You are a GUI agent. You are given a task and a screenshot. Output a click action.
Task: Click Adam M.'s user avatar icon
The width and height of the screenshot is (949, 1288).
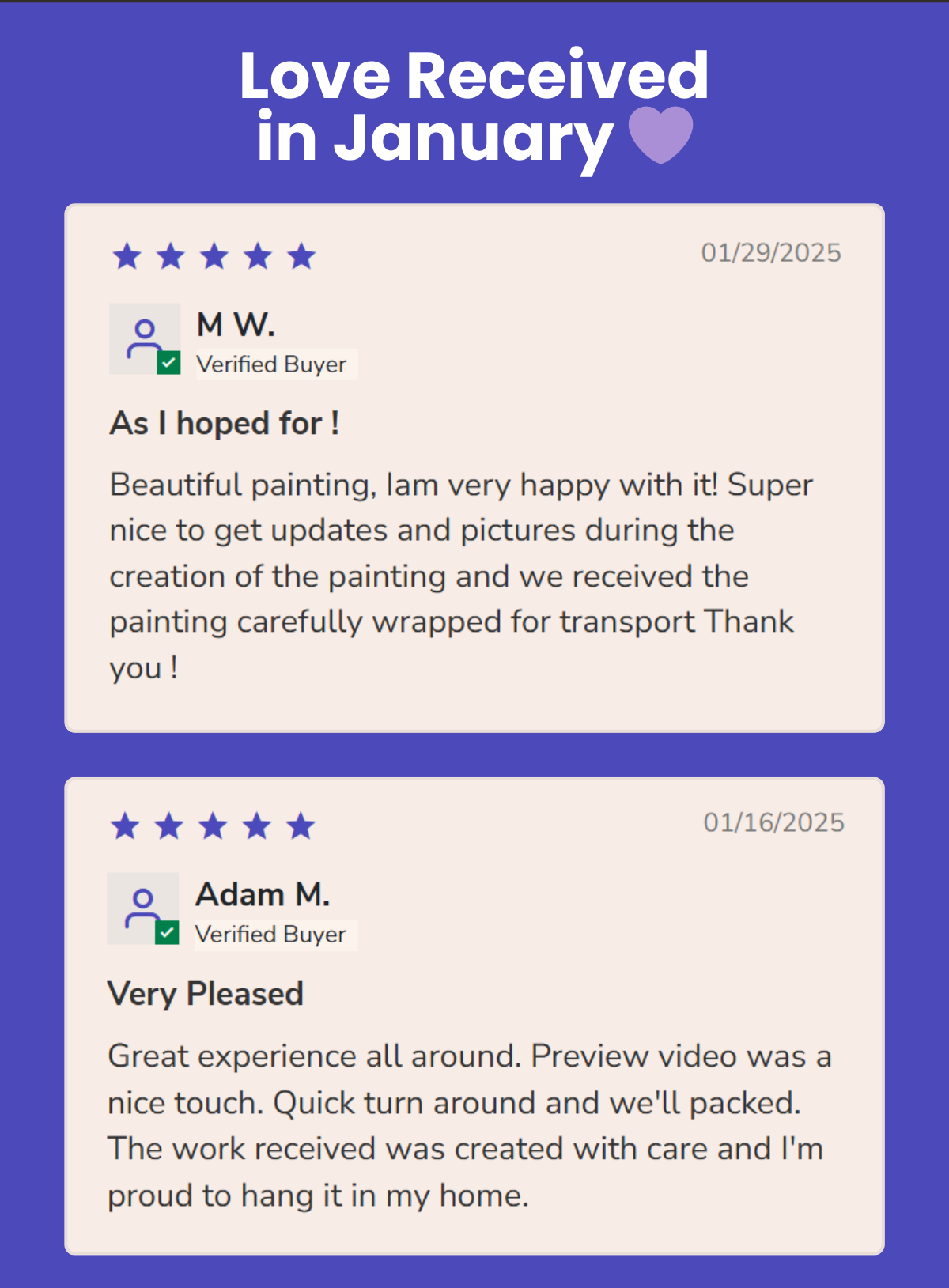click(143, 908)
